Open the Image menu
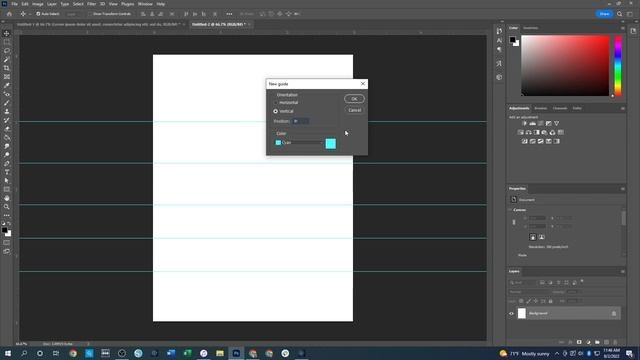 [x=38, y=4]
